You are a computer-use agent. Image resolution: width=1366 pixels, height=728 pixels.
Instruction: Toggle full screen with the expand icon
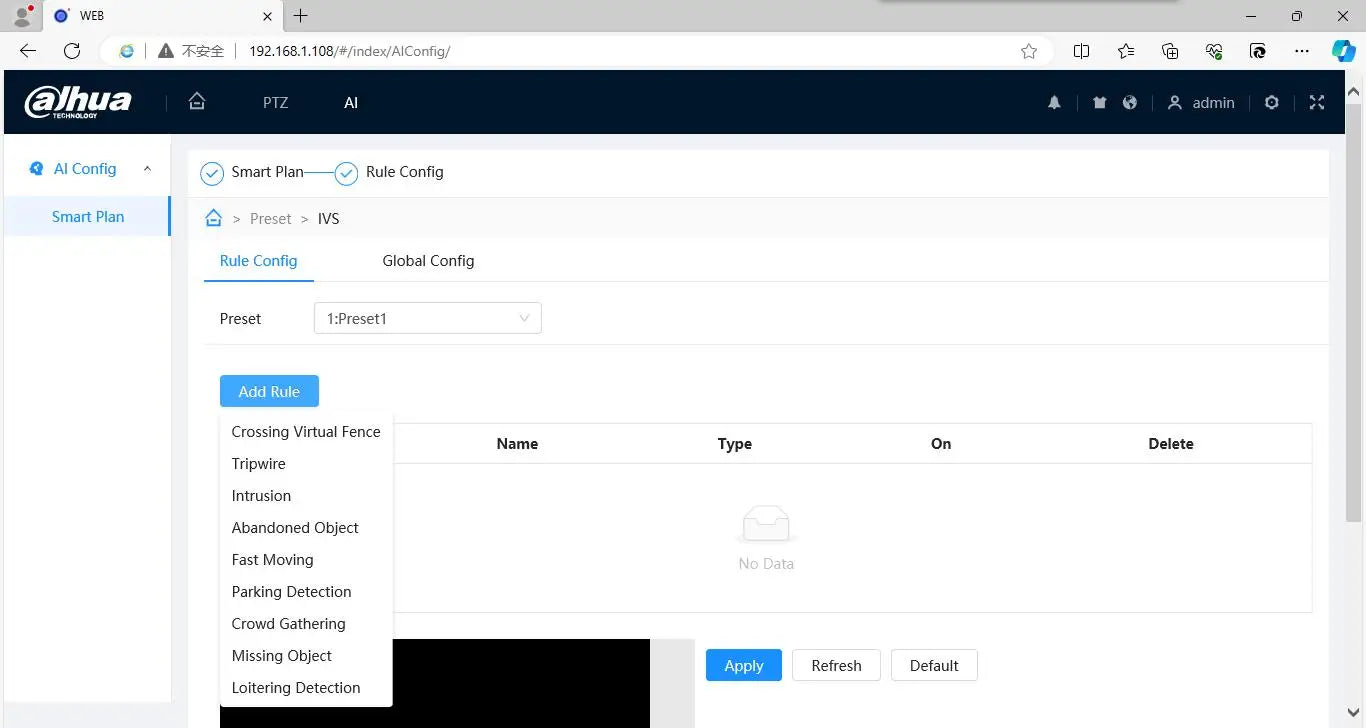[1317, 103]
